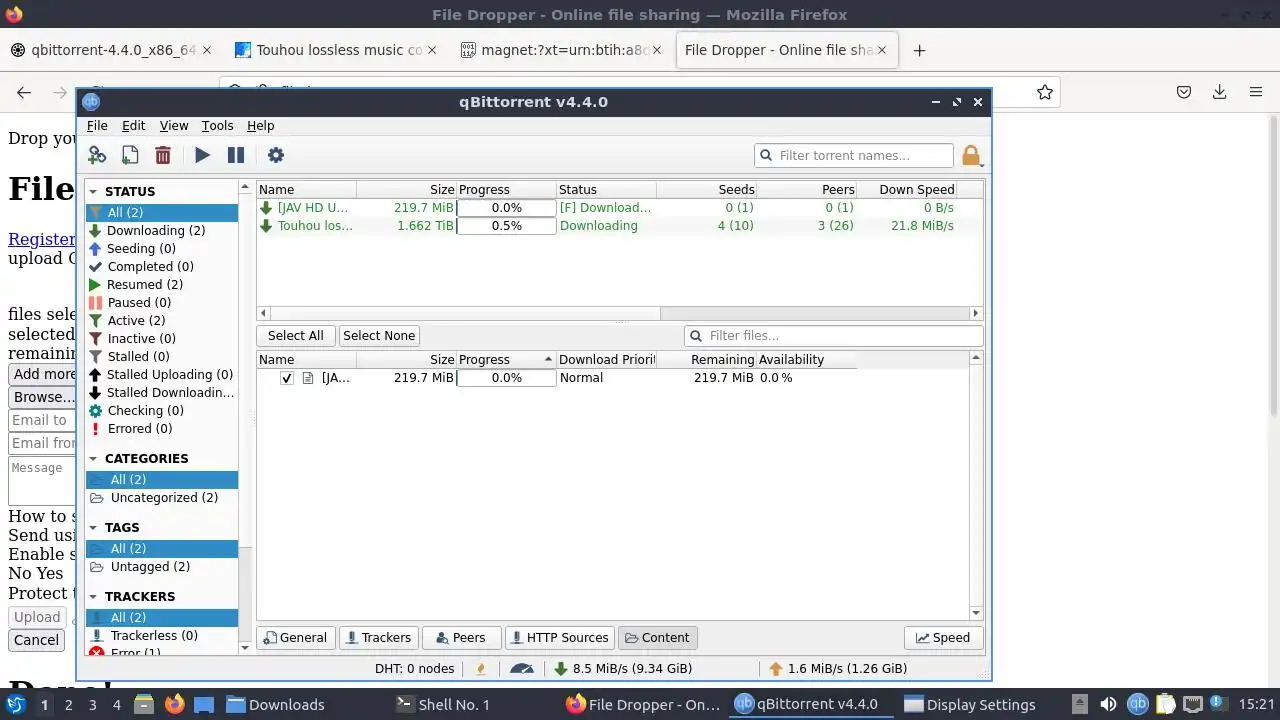The width and height of the screenshot is (1280, 720).
Task: Collapse the CATEGORIES section
Action: pos(93,459)
